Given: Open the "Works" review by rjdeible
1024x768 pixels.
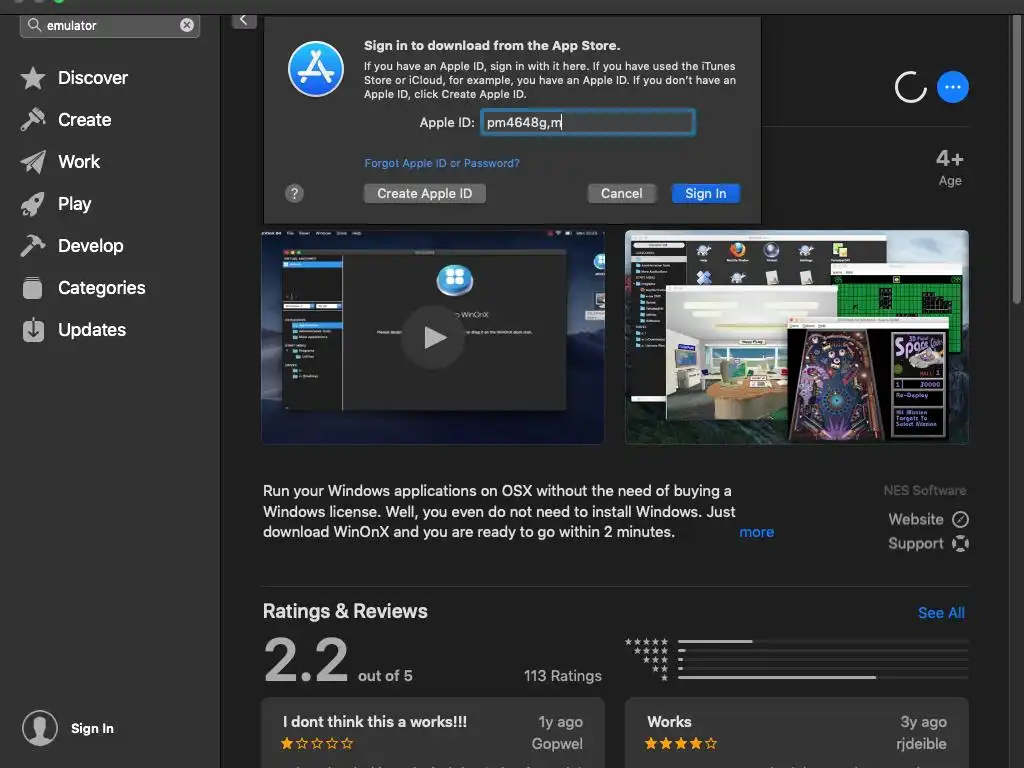Looking at the screenshot, I should (x=797, y=733).
